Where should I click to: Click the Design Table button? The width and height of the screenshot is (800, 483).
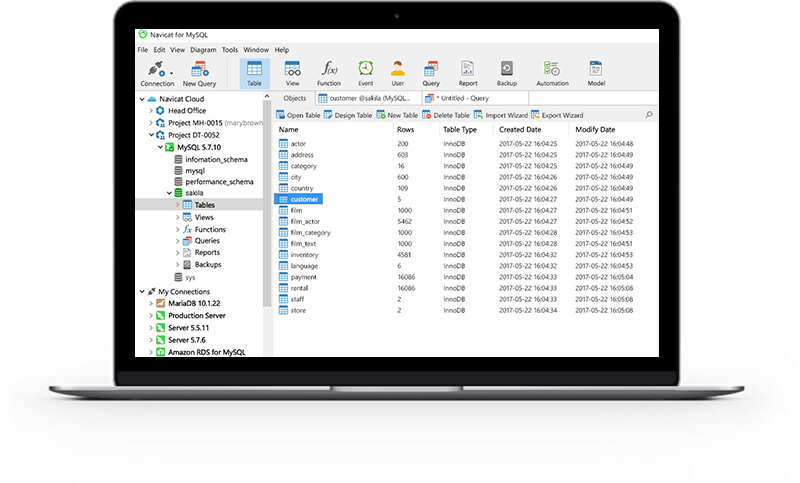[x=348, y=115]
